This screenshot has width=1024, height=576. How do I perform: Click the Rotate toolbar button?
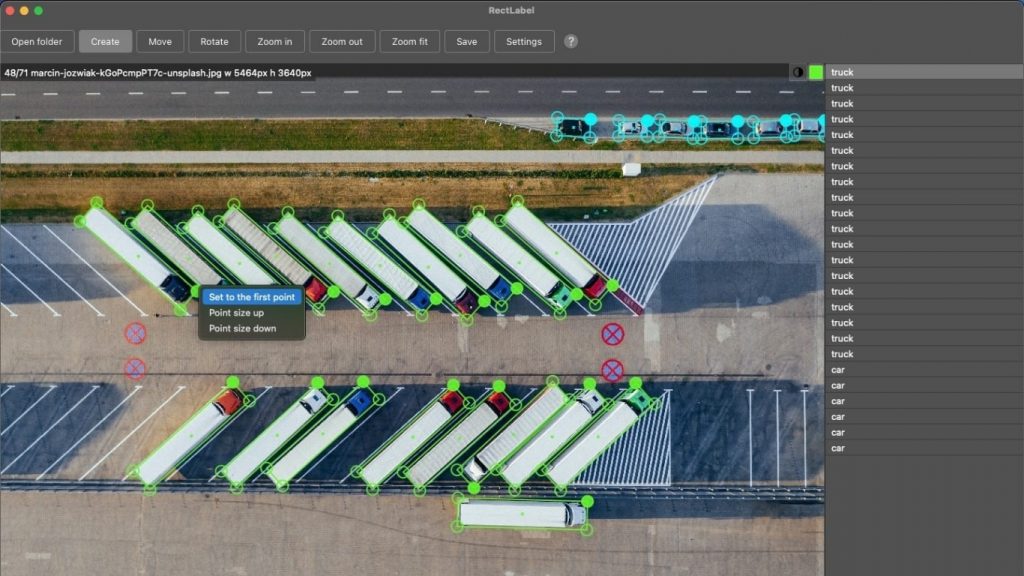tap(214, 42)
